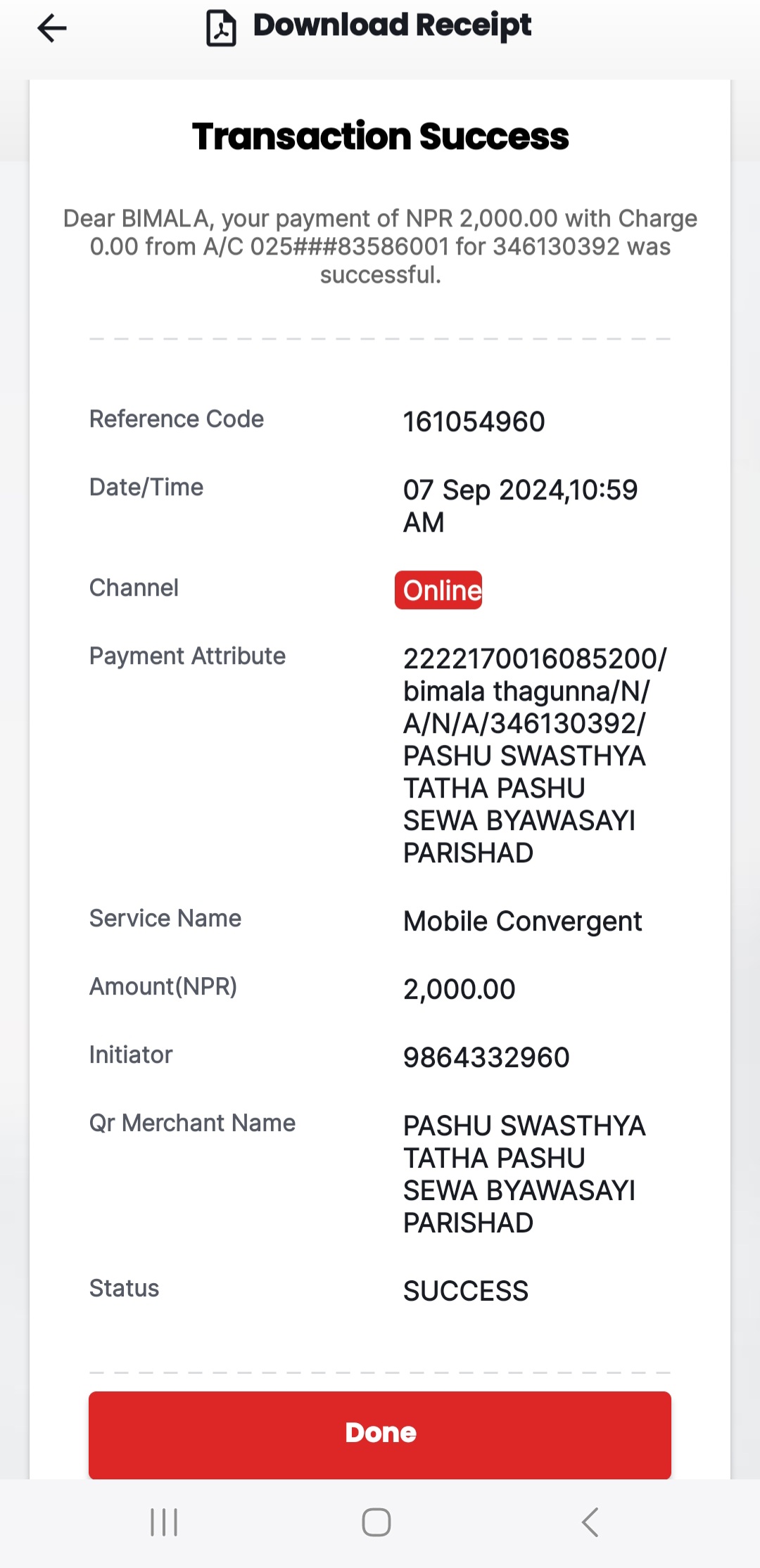This screenshot has width=760, height=1568.
Task: Tap the SUCCESS status value
Action: 466,1291
